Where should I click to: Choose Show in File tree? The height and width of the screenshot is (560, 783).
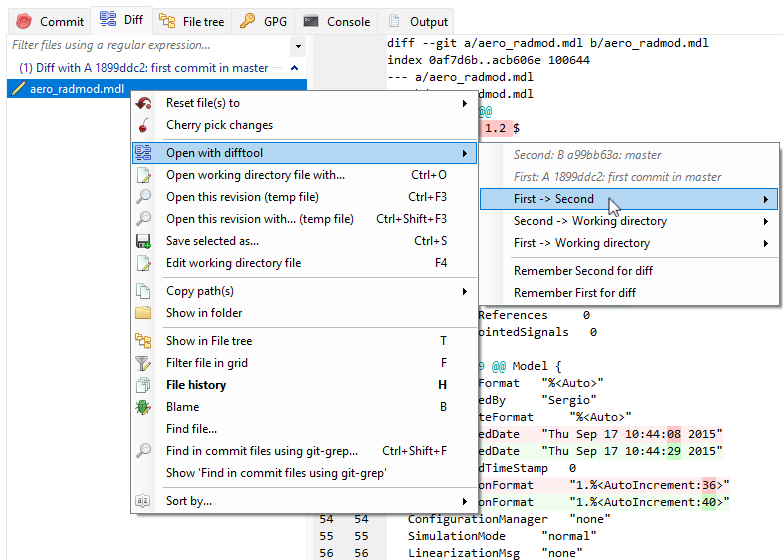pos(305,341)
